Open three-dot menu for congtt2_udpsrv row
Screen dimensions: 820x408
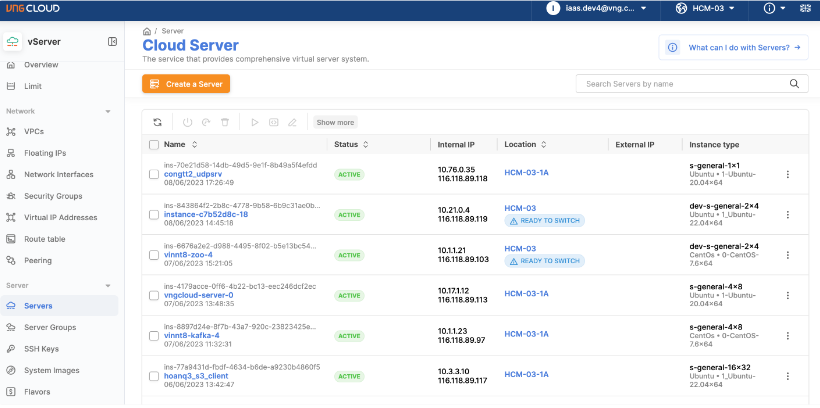[x=787, y=174]
